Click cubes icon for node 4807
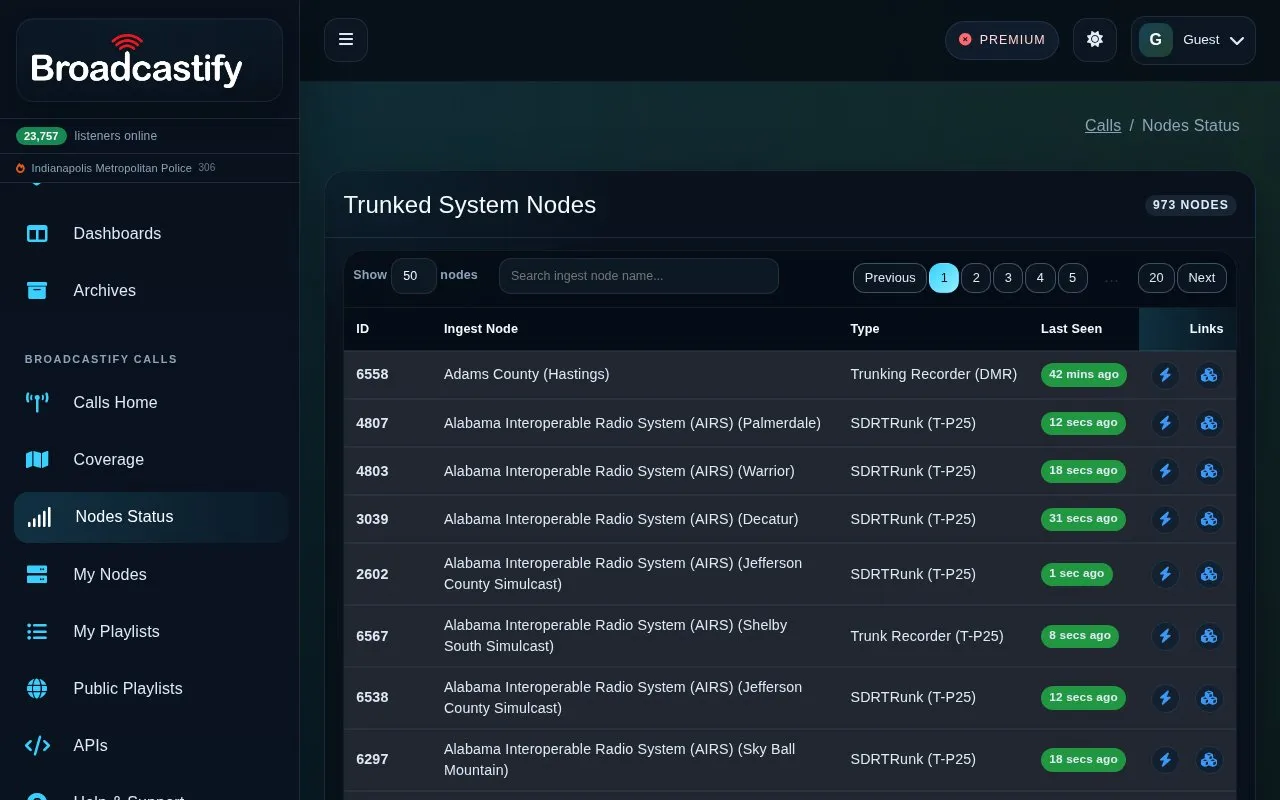 coord(1209,423)
